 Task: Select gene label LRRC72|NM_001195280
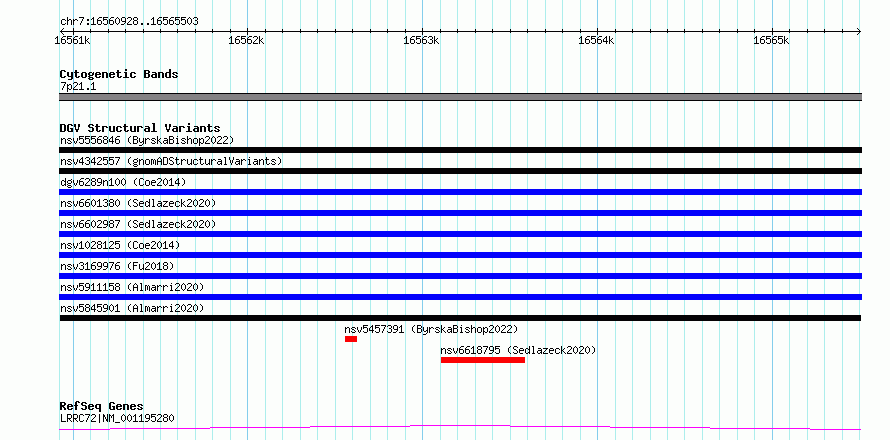pos(117,418)
